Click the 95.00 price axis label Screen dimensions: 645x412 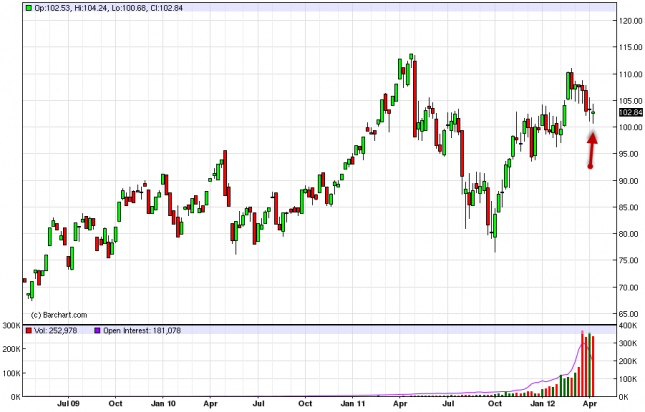(x=631, y=154)
